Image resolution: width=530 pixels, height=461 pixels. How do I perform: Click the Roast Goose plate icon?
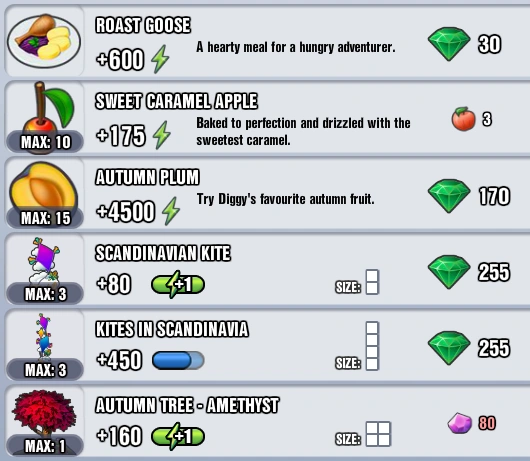click(44, 41)
